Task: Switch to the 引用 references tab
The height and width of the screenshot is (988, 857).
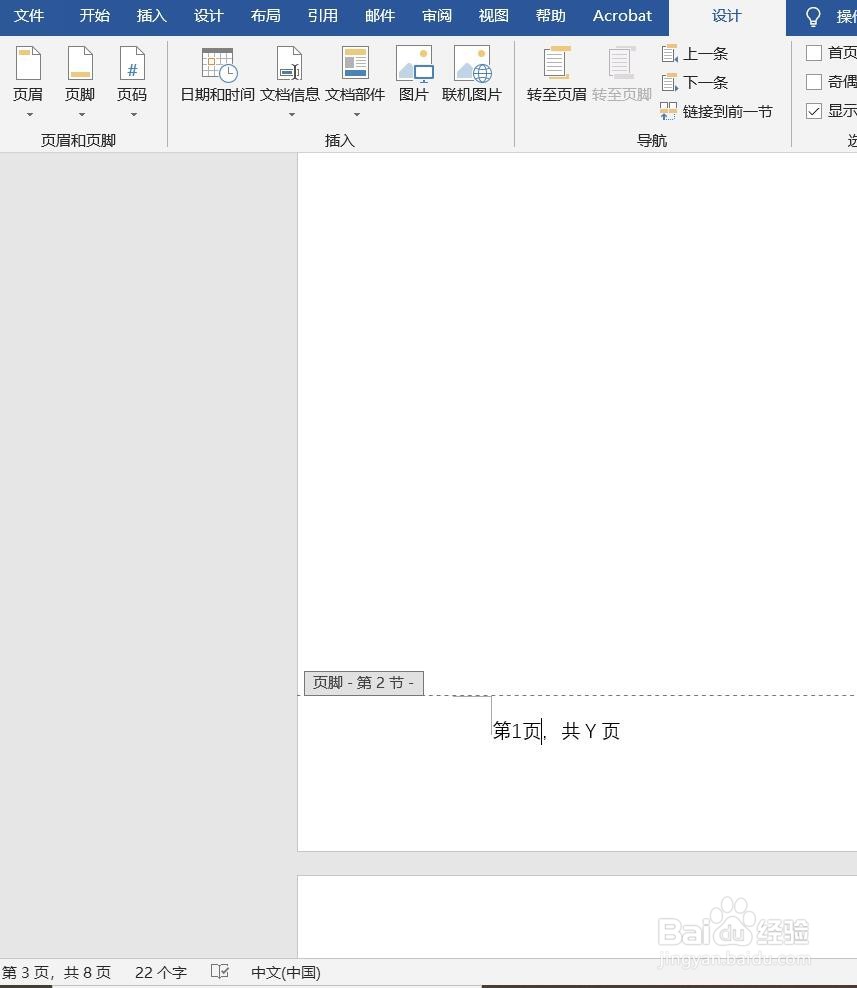Action: point(323,16)
